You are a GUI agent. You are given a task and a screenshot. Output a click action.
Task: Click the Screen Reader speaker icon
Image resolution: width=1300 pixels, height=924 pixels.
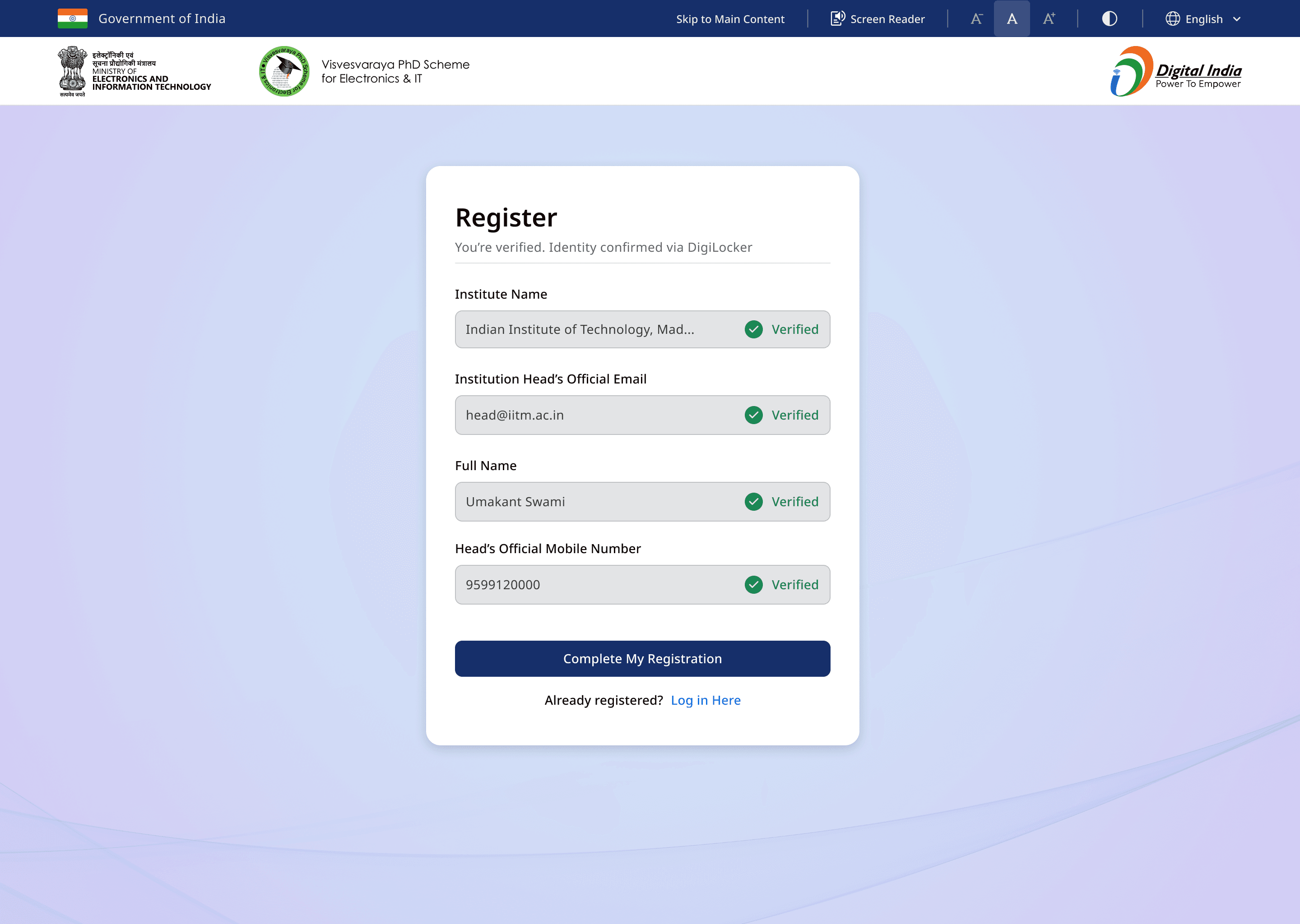[837, 19]
